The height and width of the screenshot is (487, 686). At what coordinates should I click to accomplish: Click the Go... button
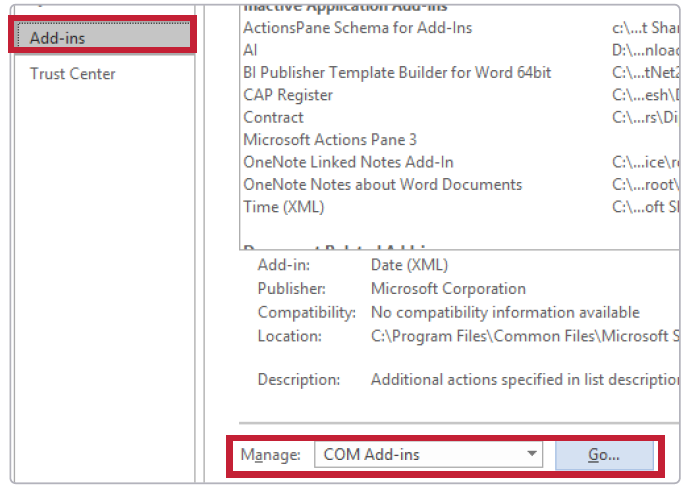point(604,455)
